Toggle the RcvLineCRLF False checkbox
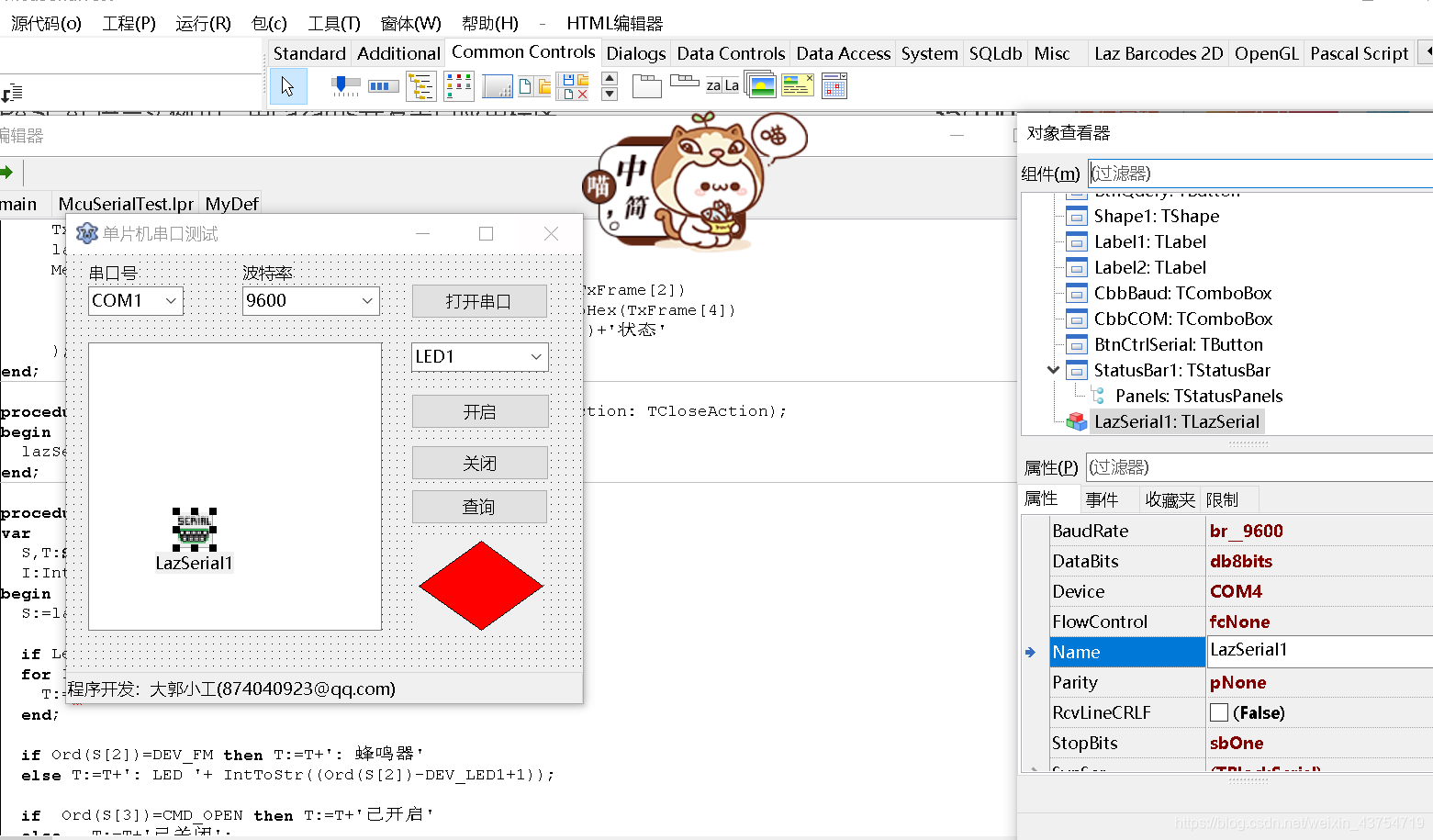 pyautogui.click(x=1219, y=712)
